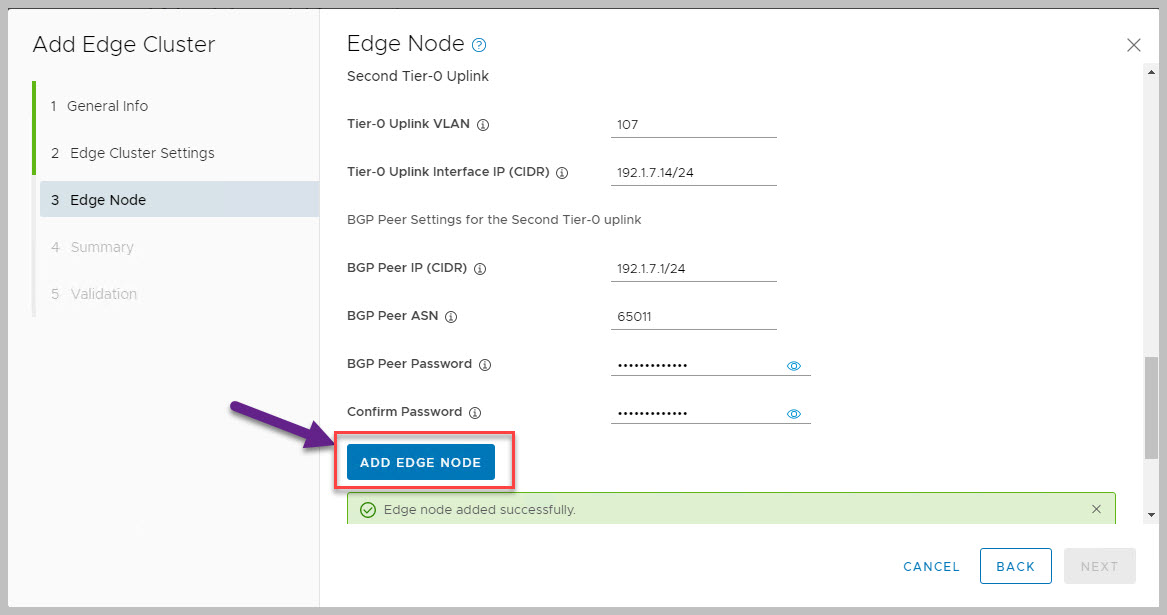Click the BGP Peer ASN field
This screenshot has height=615, width=1167.
tap(693, 317)
